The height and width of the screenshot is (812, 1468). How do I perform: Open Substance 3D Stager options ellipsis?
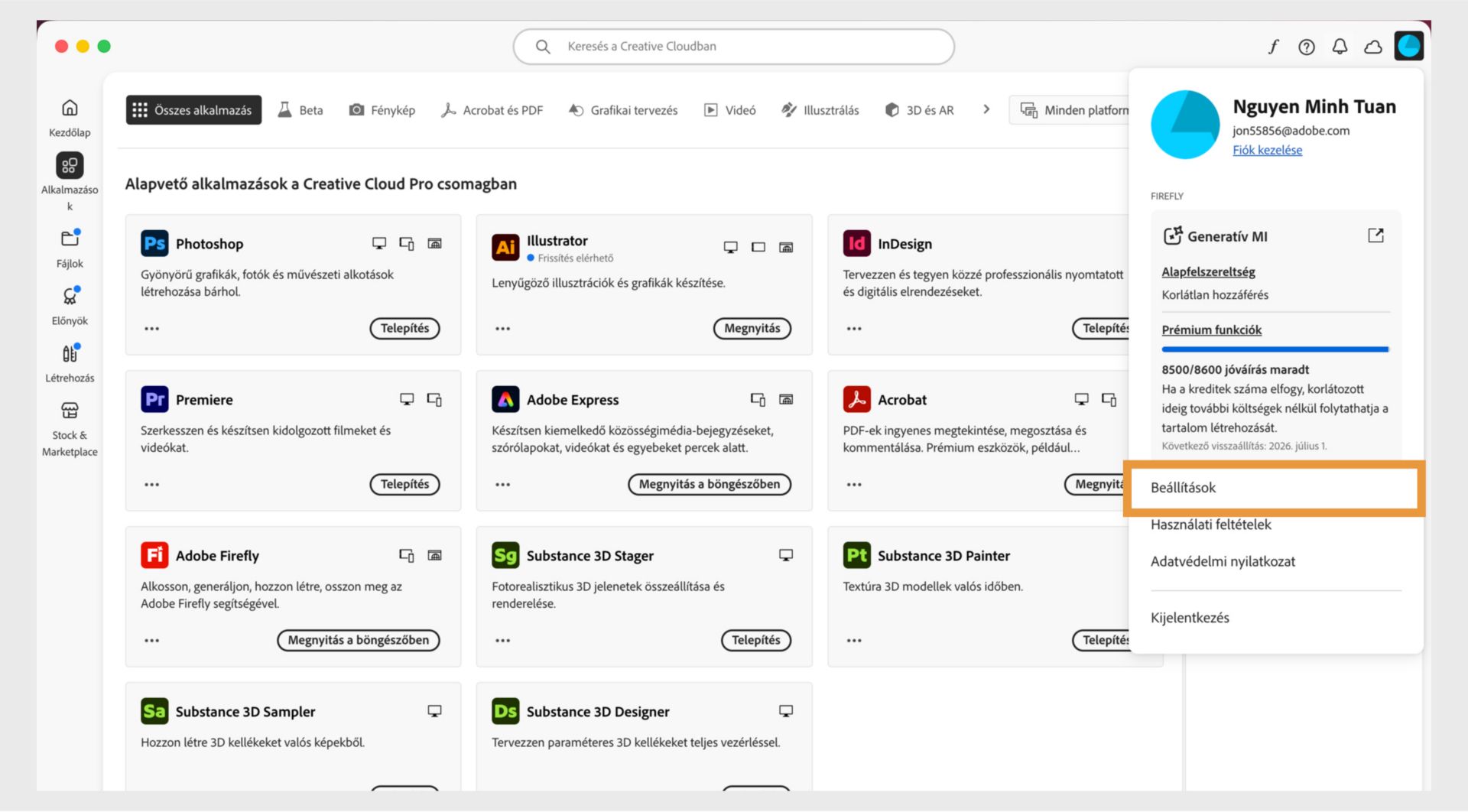pos(502,641)
